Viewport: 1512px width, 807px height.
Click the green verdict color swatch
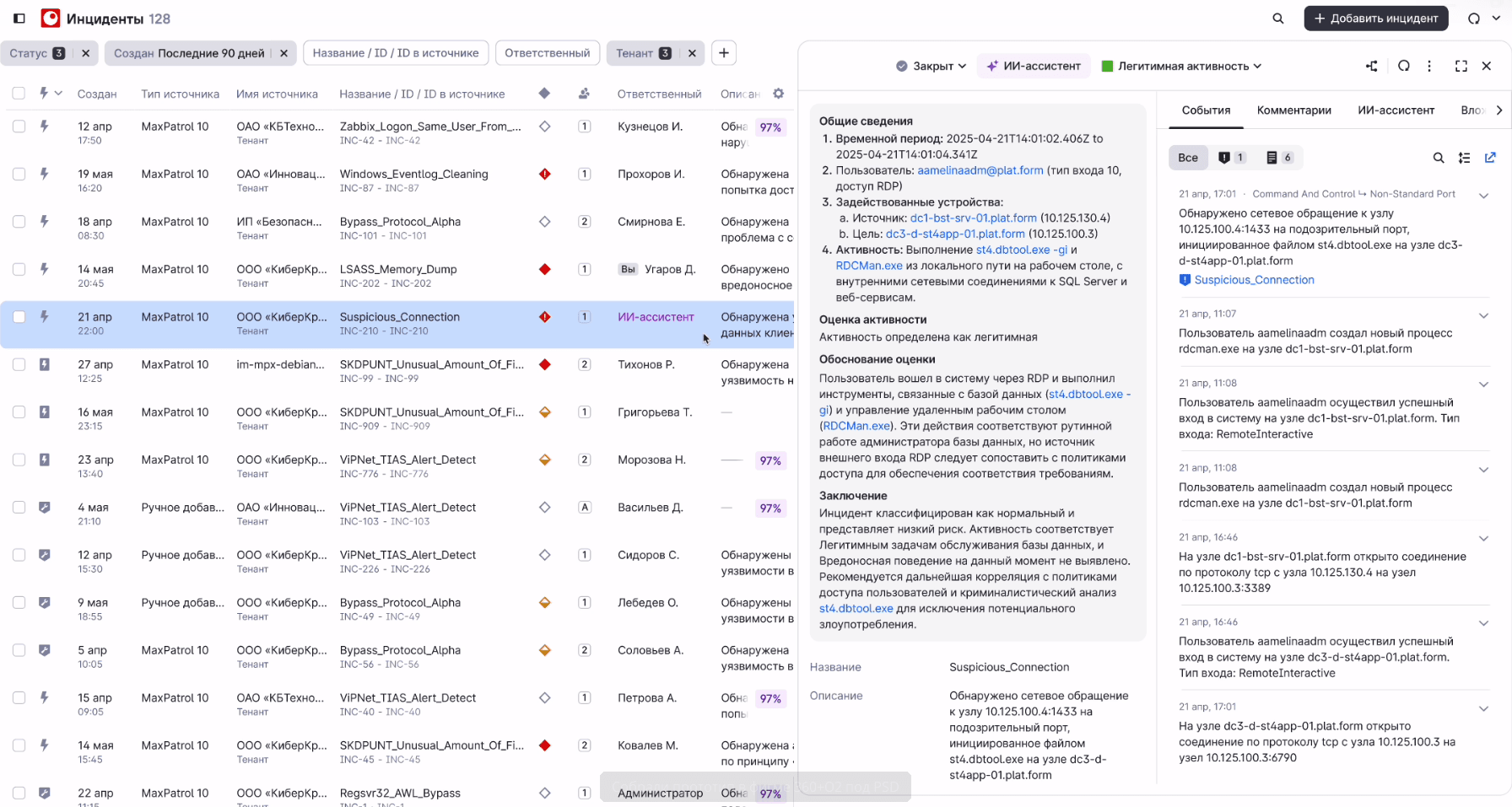point(1107,66)
